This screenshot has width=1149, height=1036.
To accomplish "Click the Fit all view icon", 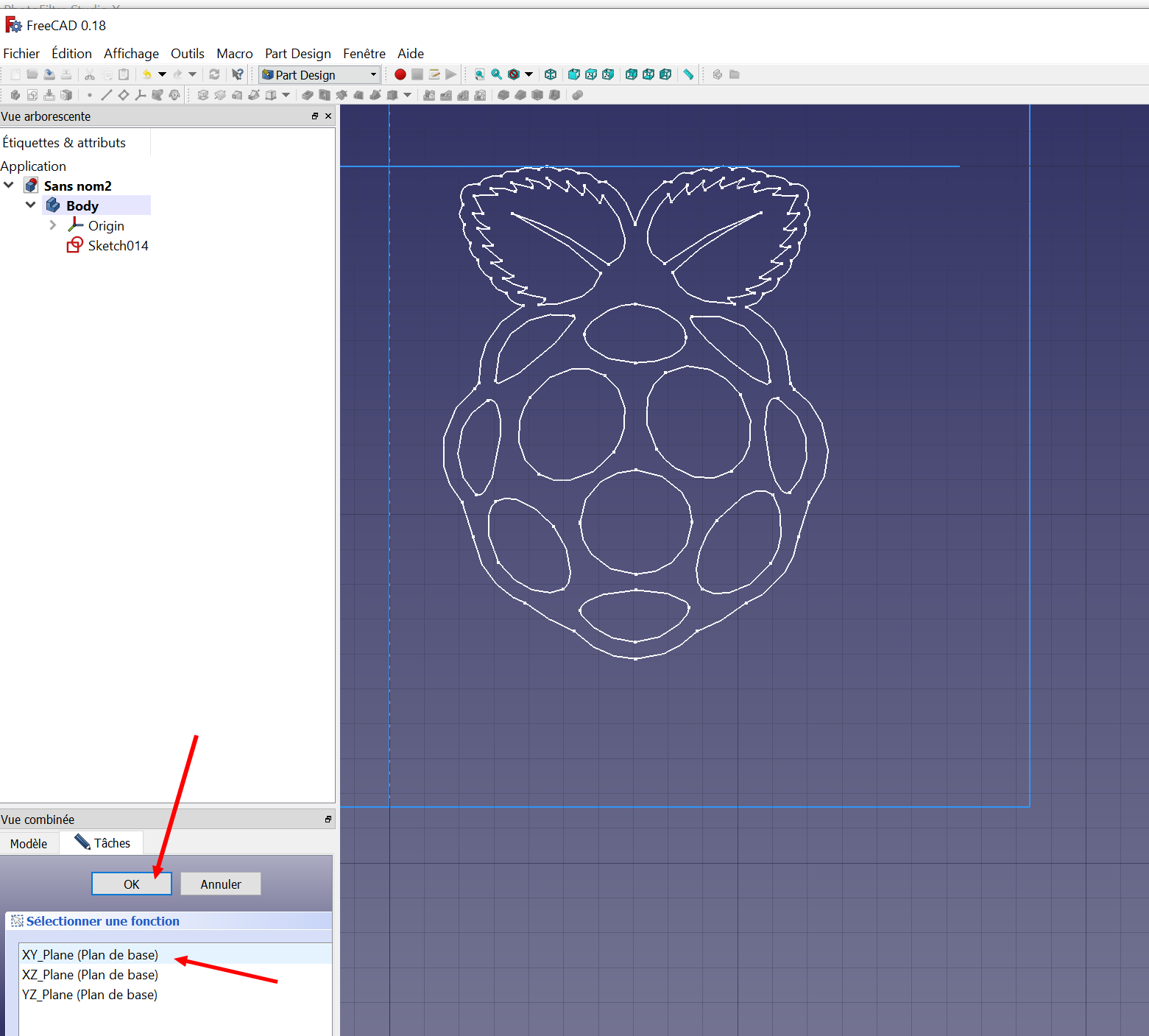I will pyautogui.click(x=480, y=74).
